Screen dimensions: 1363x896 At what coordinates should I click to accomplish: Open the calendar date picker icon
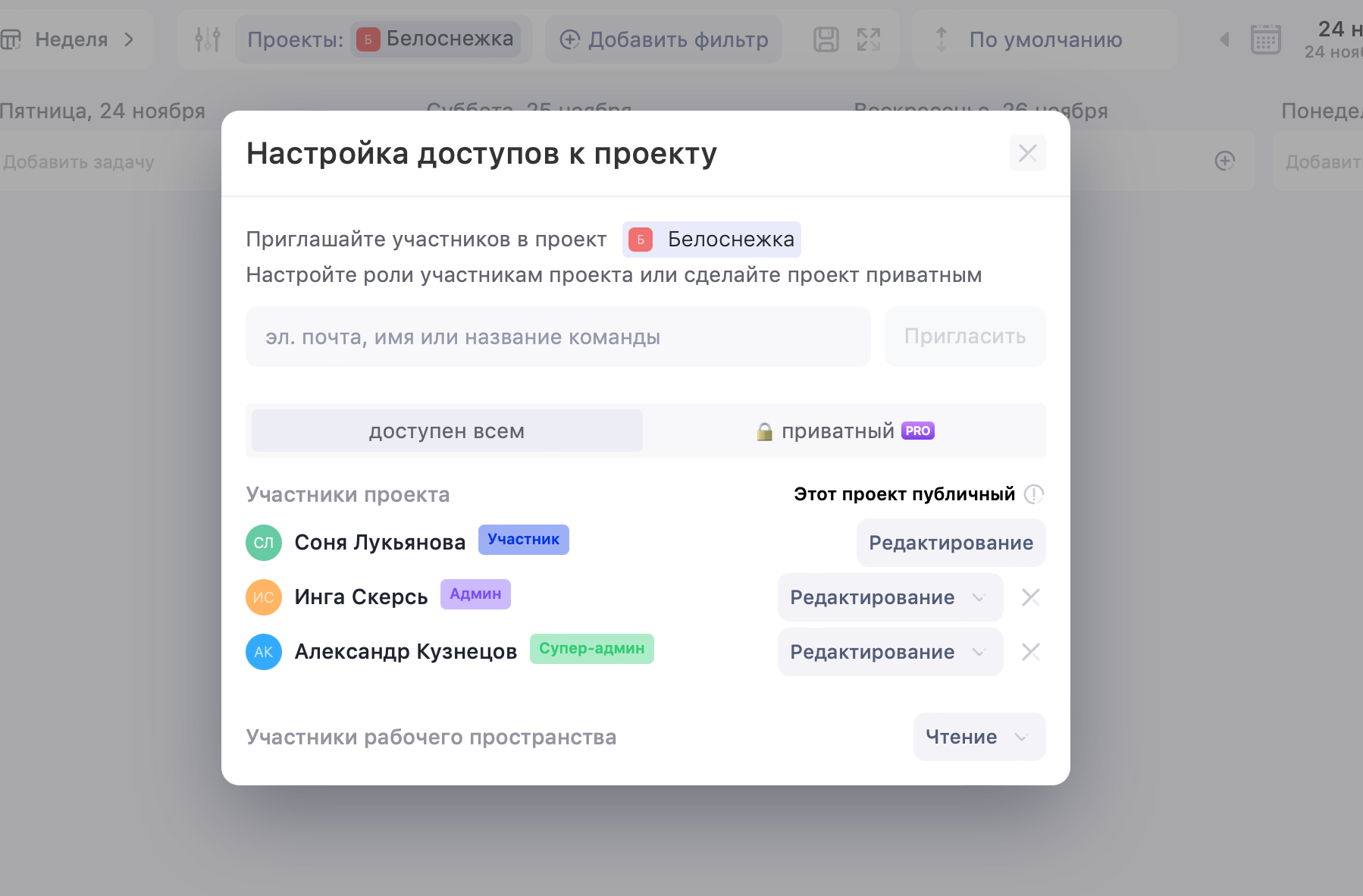1265,39
